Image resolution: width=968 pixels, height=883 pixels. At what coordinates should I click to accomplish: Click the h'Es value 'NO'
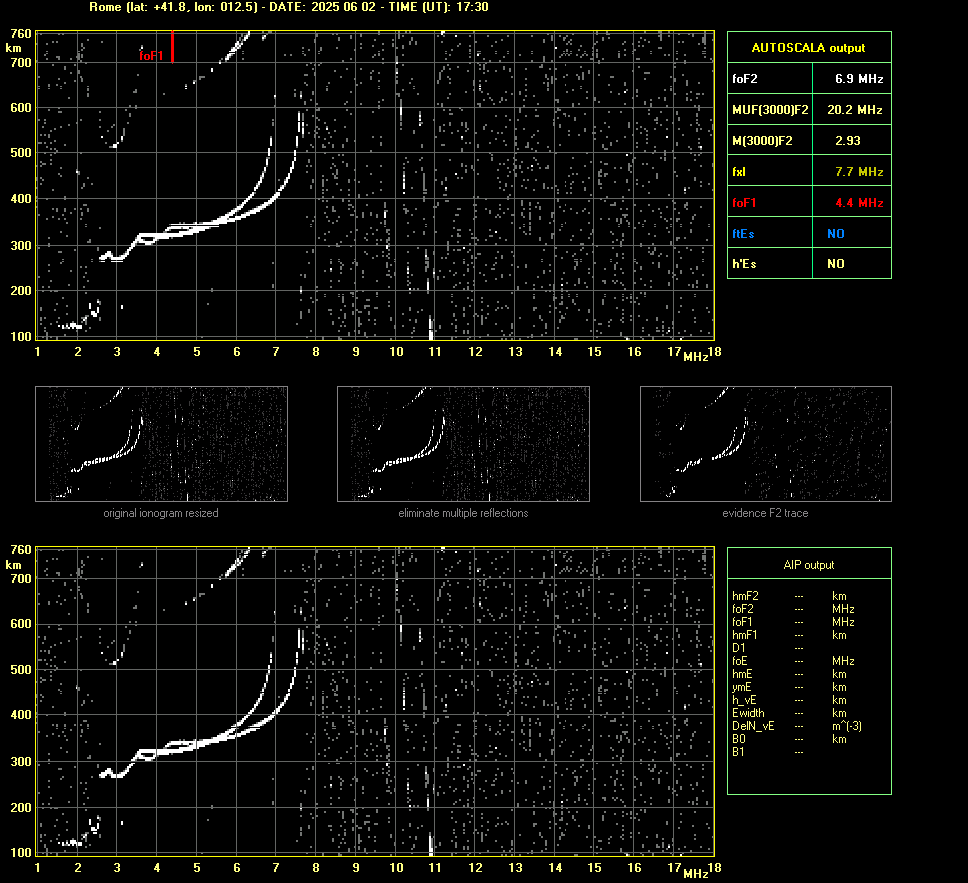(x=836, y=264)
